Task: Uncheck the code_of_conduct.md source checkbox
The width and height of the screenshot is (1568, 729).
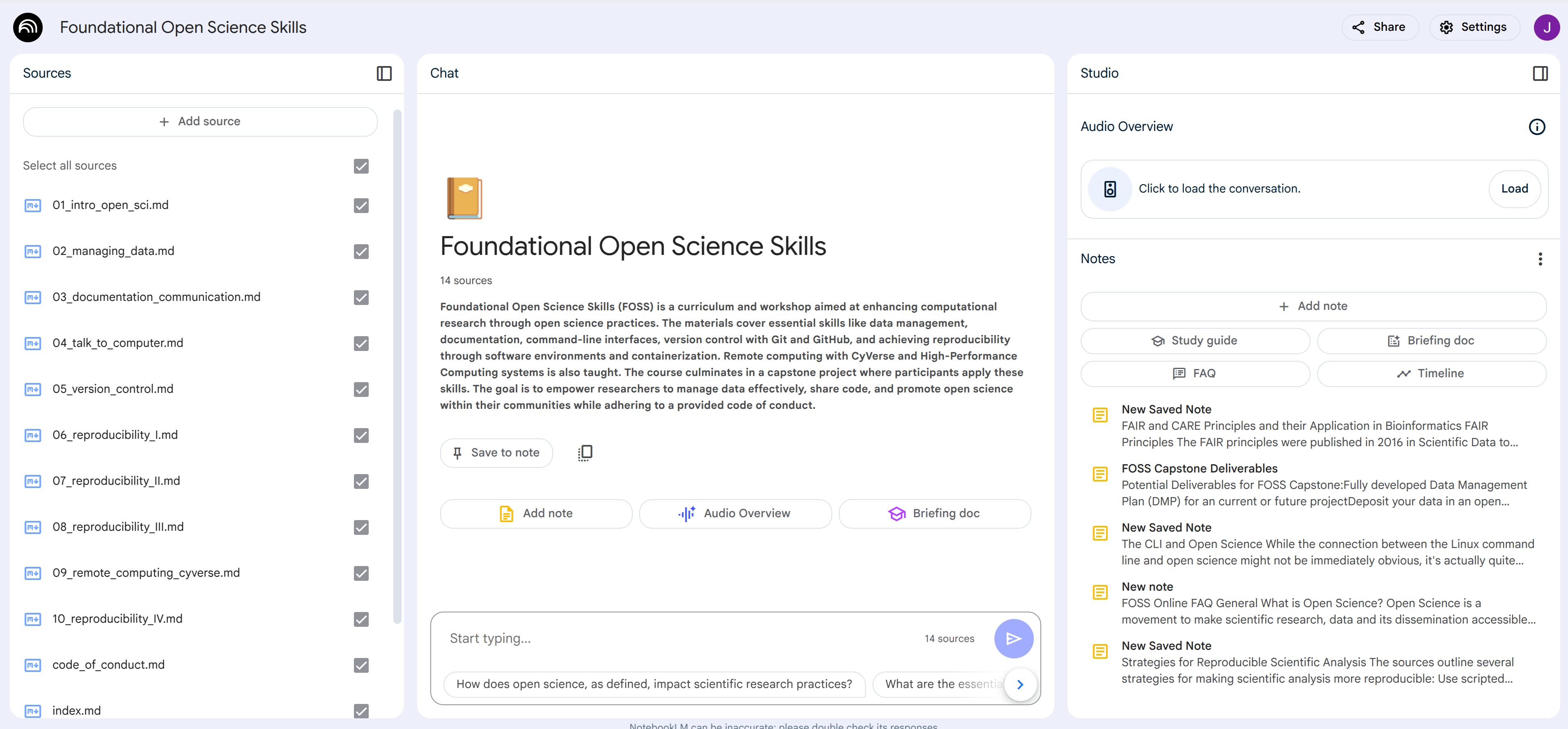Action: click(361, 665)
